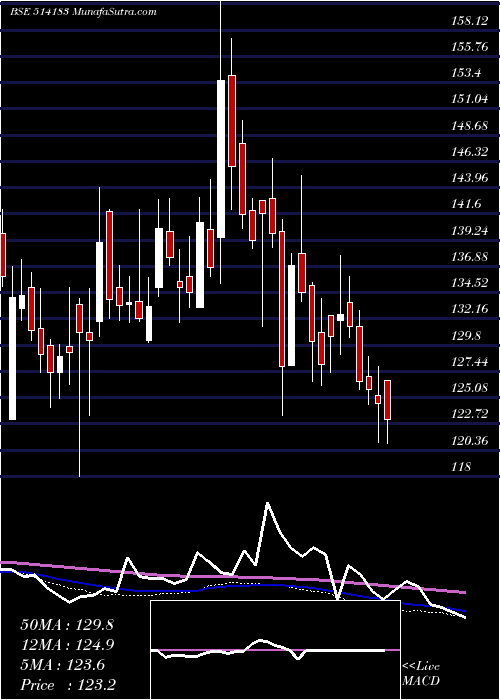Click the 118 axis value
This screenshot has width=500, height=700.
click(461, 467)
